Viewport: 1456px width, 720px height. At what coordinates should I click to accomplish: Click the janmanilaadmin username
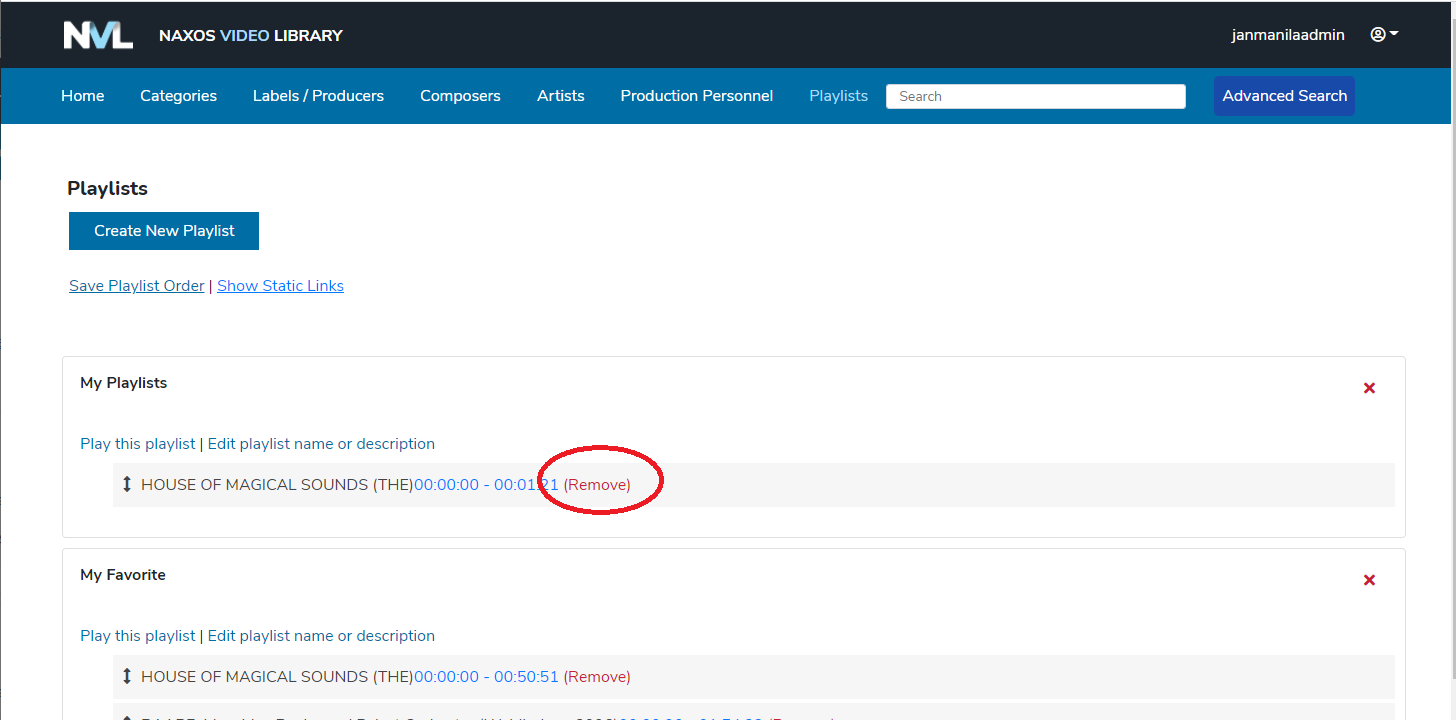(x=1288, y=35)
